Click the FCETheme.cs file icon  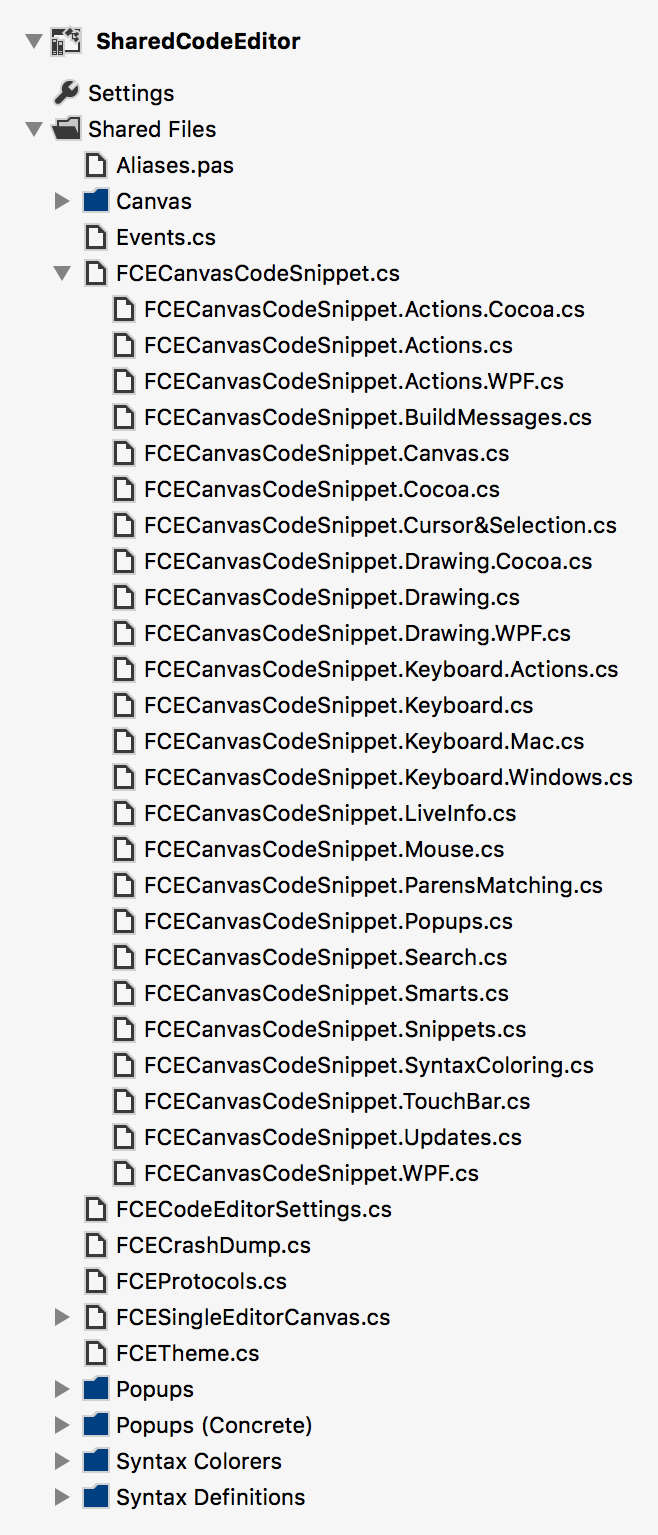(96, 1353)
